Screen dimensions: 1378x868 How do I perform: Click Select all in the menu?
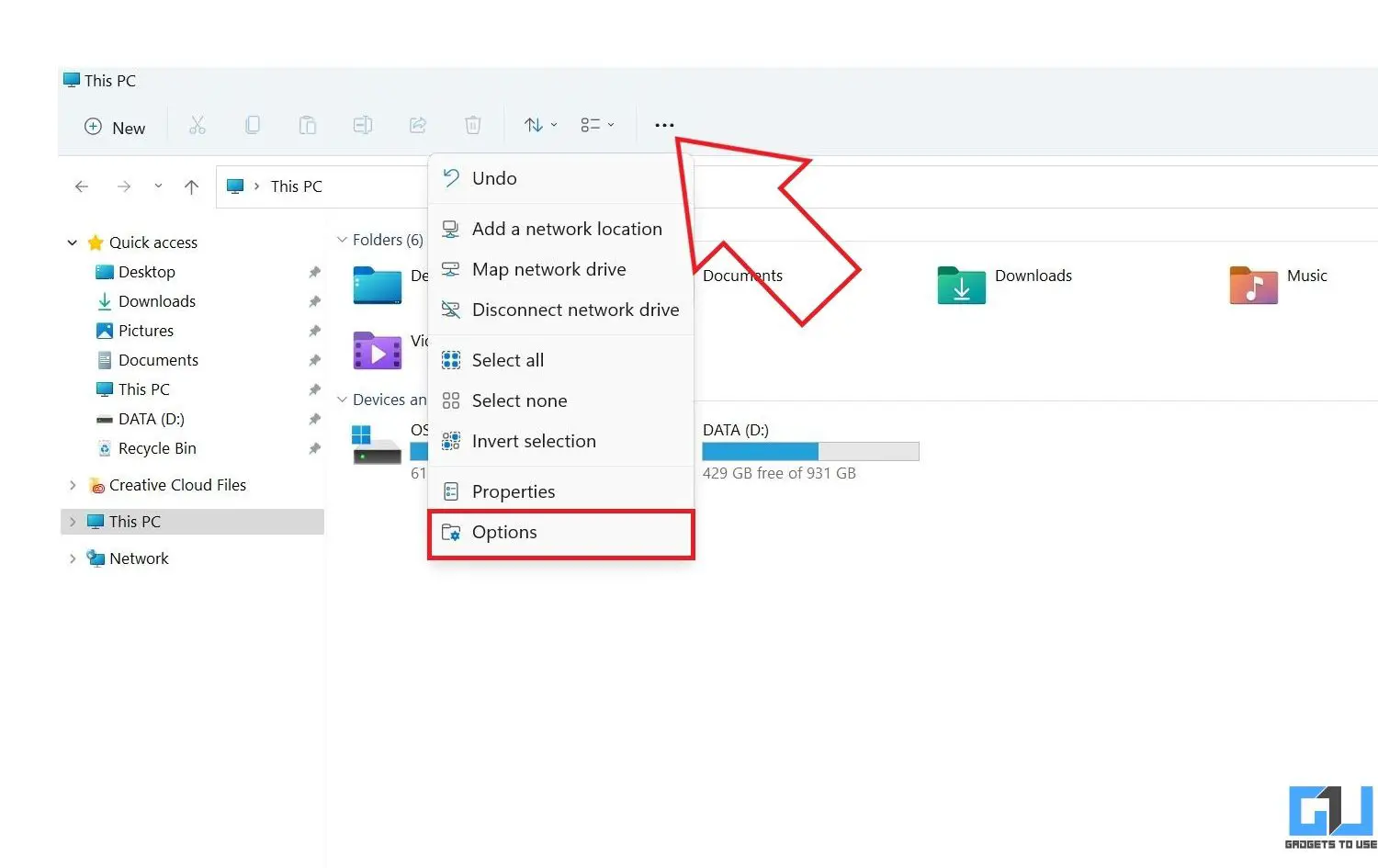click(507, 360)
